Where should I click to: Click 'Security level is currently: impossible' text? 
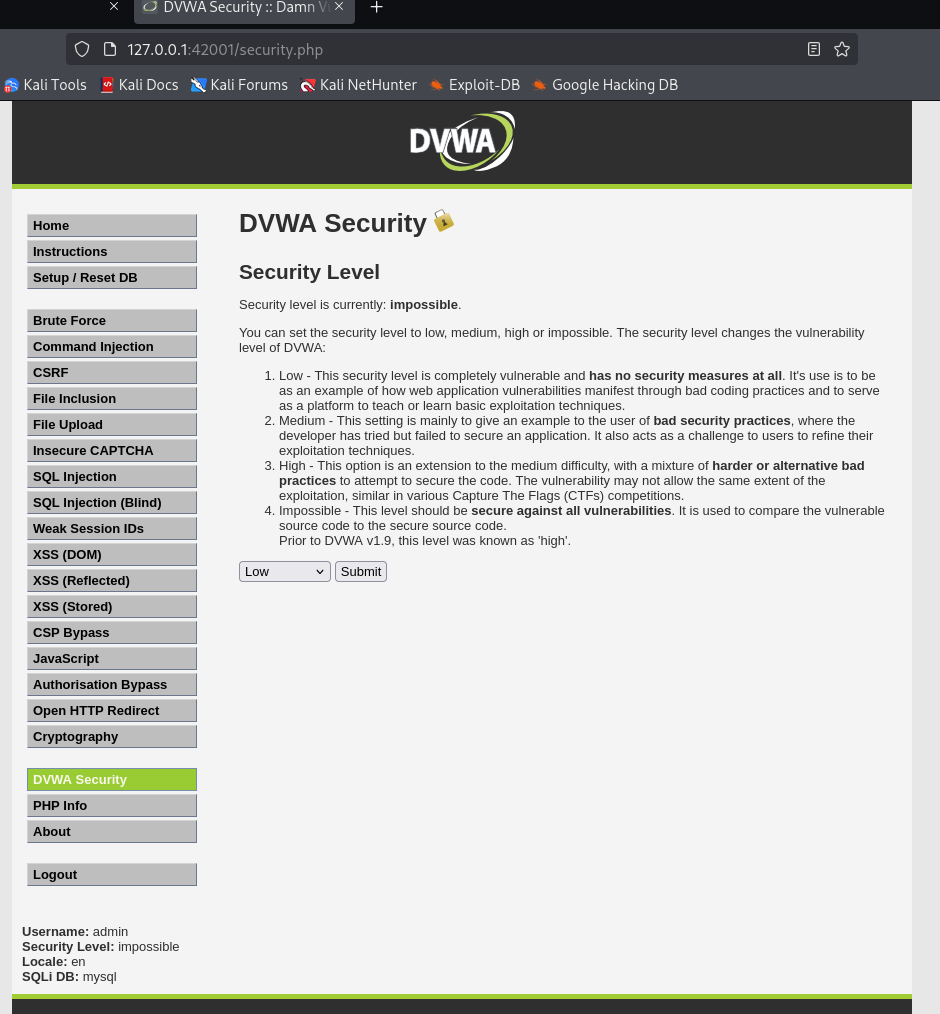pos(350,305)
